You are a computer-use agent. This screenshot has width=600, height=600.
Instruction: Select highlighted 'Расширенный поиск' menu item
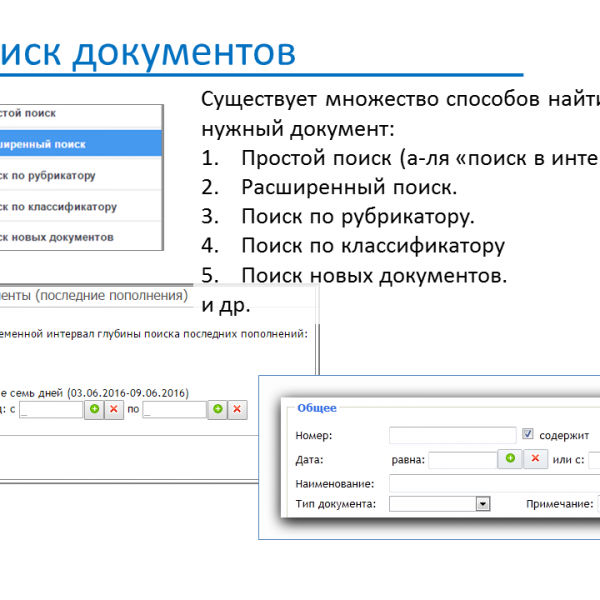click(80, 144)
